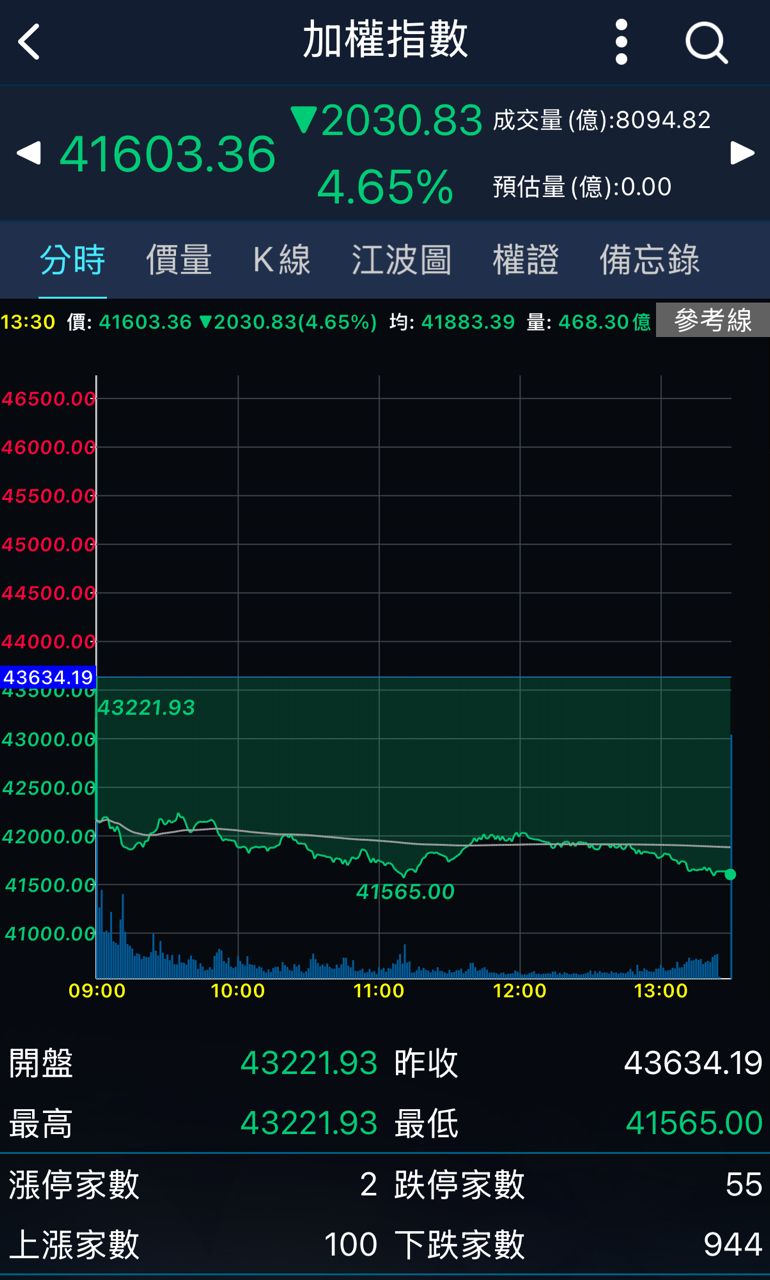Tap the back arrow icon
Screen dimensions: 770x1280
coord(29,42)
